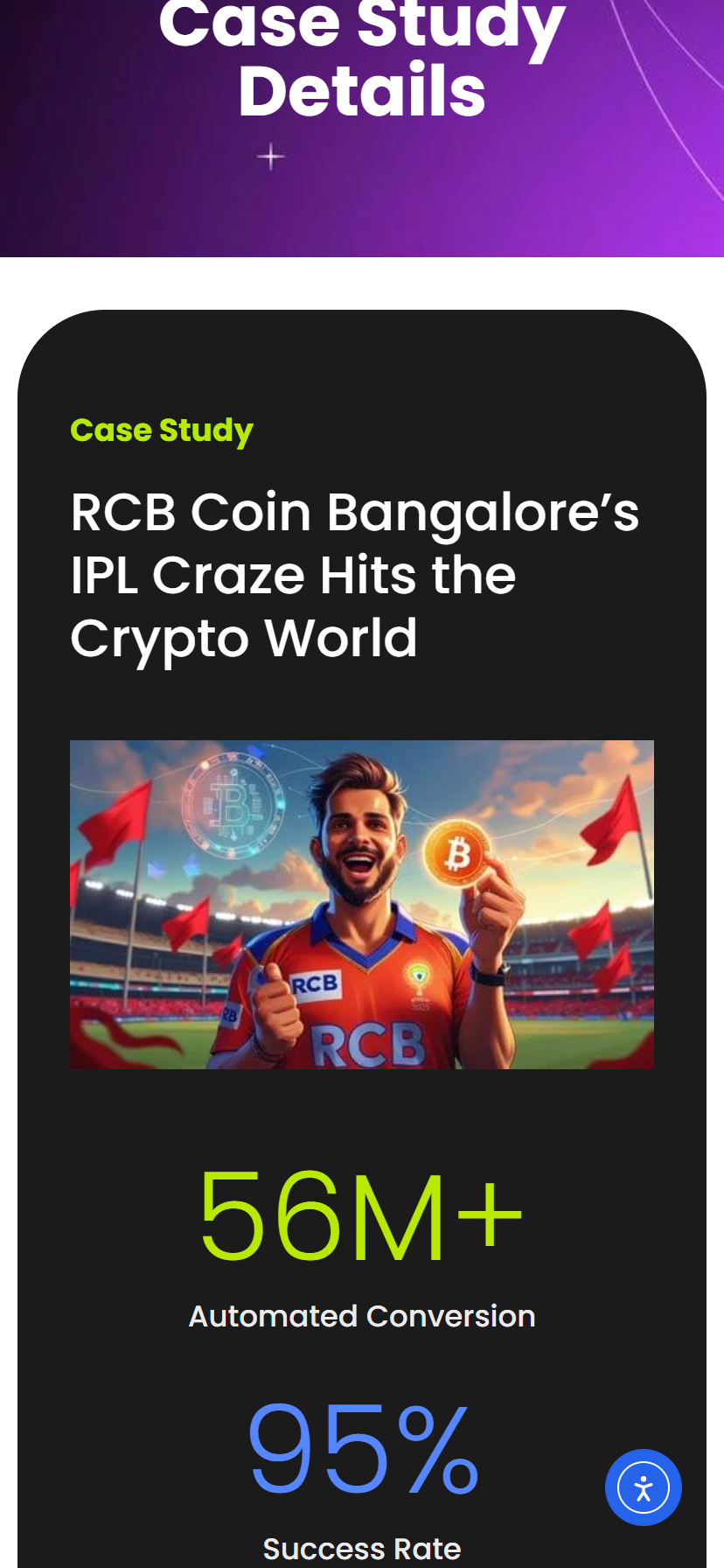The height and width of the screenshot is (1568, 724).
Task: Click the orange Bitcoin coin held in hand
Action: coord(458,854)
